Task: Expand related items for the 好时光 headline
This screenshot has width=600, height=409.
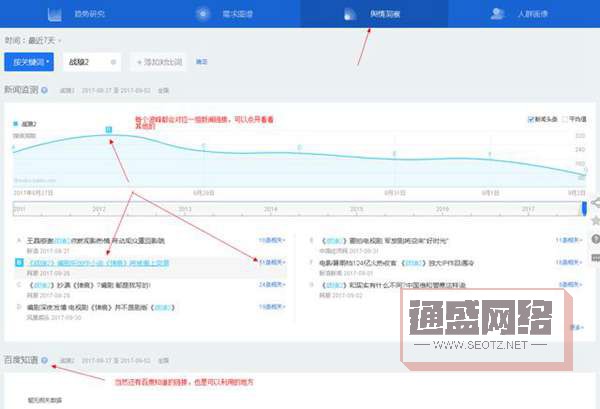Action: point(569,240)
